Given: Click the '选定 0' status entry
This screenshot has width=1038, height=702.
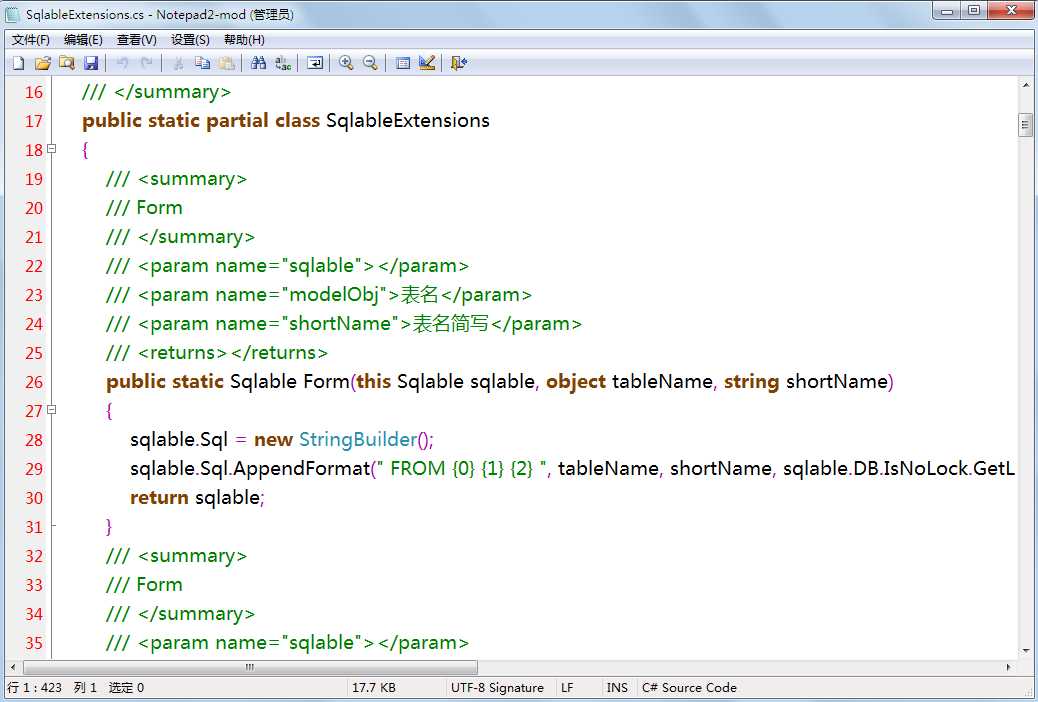Looking at the screenshot, I should (x=126, y=687).
